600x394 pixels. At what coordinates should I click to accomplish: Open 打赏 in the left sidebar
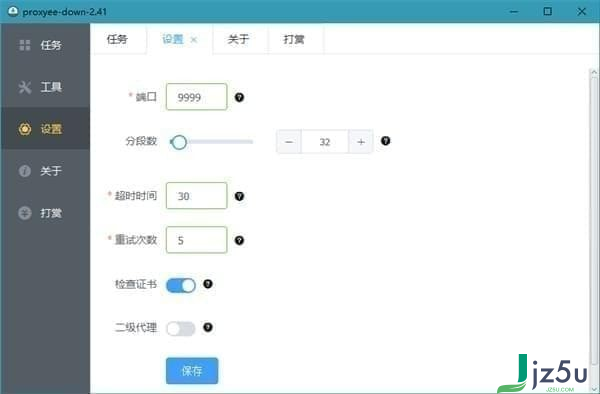(x=45, y=213)
